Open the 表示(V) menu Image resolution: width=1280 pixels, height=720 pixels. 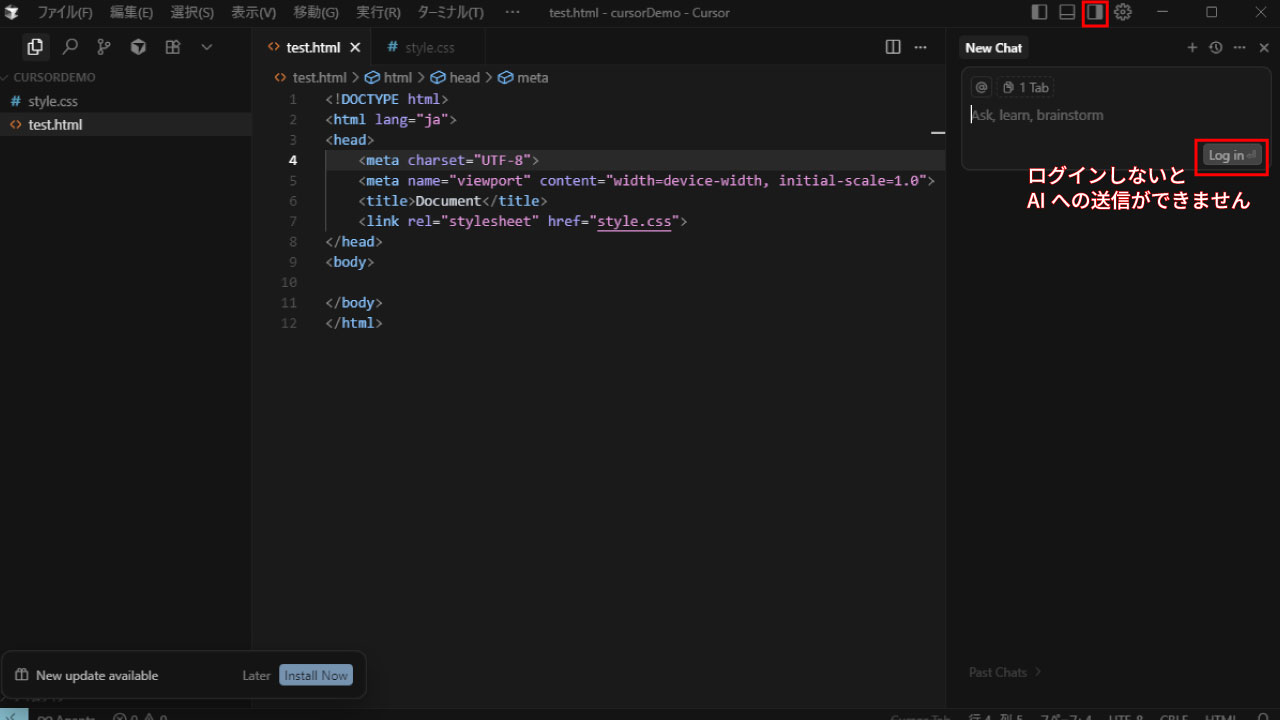(253, 12)
